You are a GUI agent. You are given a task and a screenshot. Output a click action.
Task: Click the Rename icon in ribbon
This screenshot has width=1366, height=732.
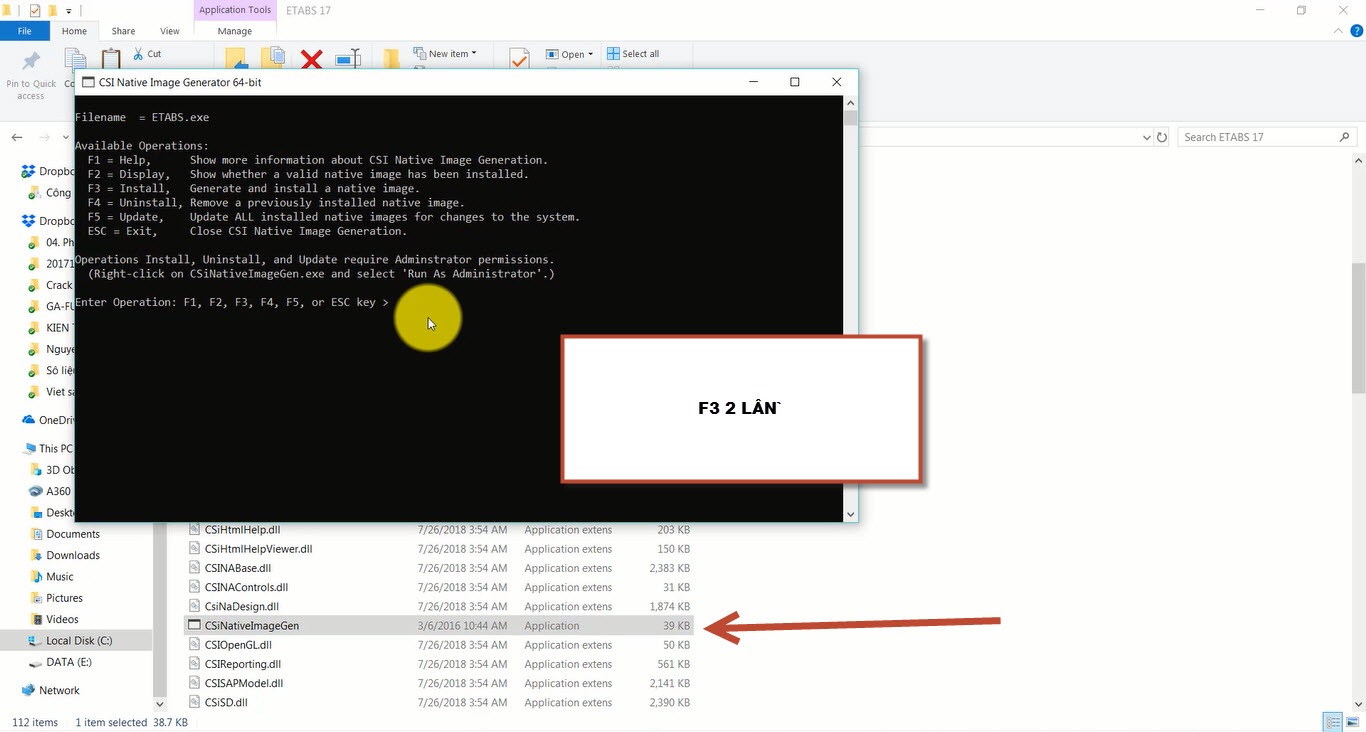pyautogui.click(x=347, y=60)
